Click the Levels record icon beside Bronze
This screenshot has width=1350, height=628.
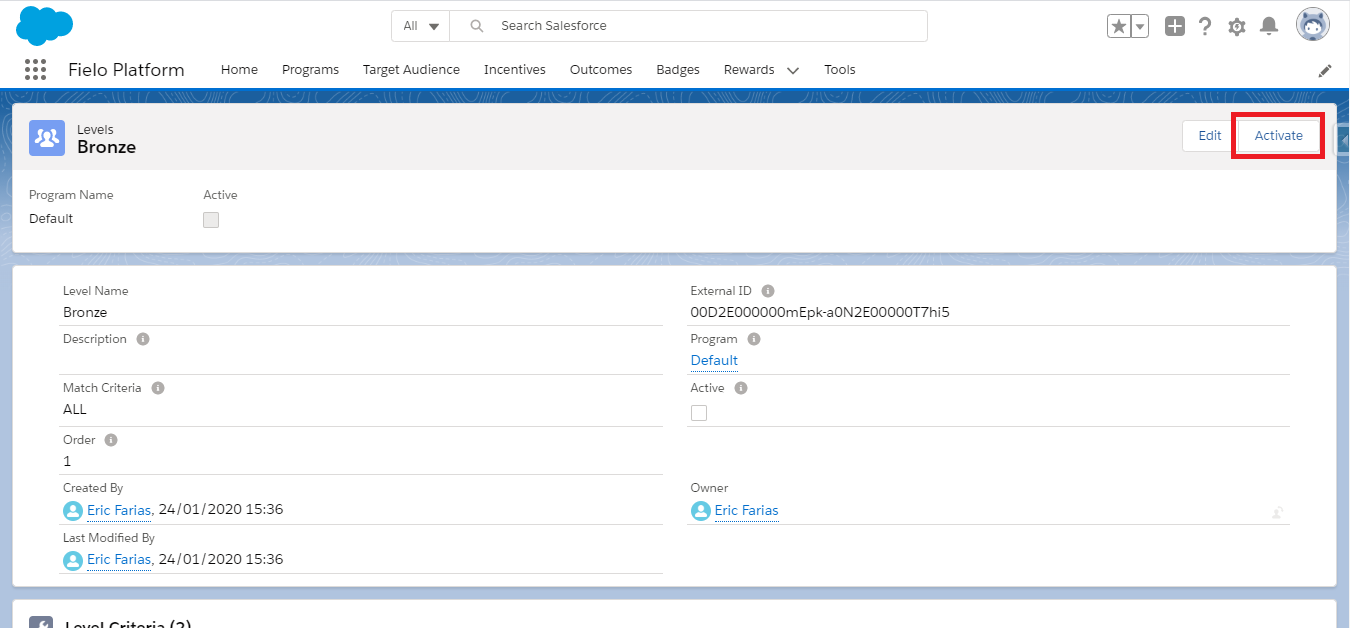tap(47, 138)
